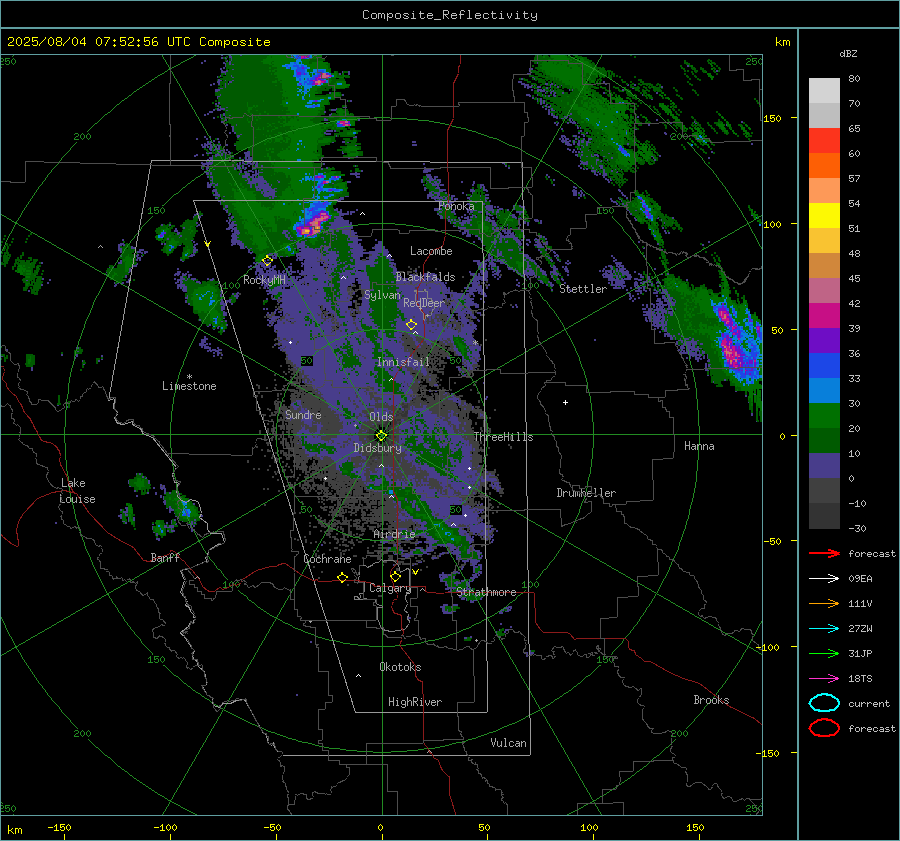Click the Cochrane city label
Screen dimensions: 900x841
coord(327,559)
